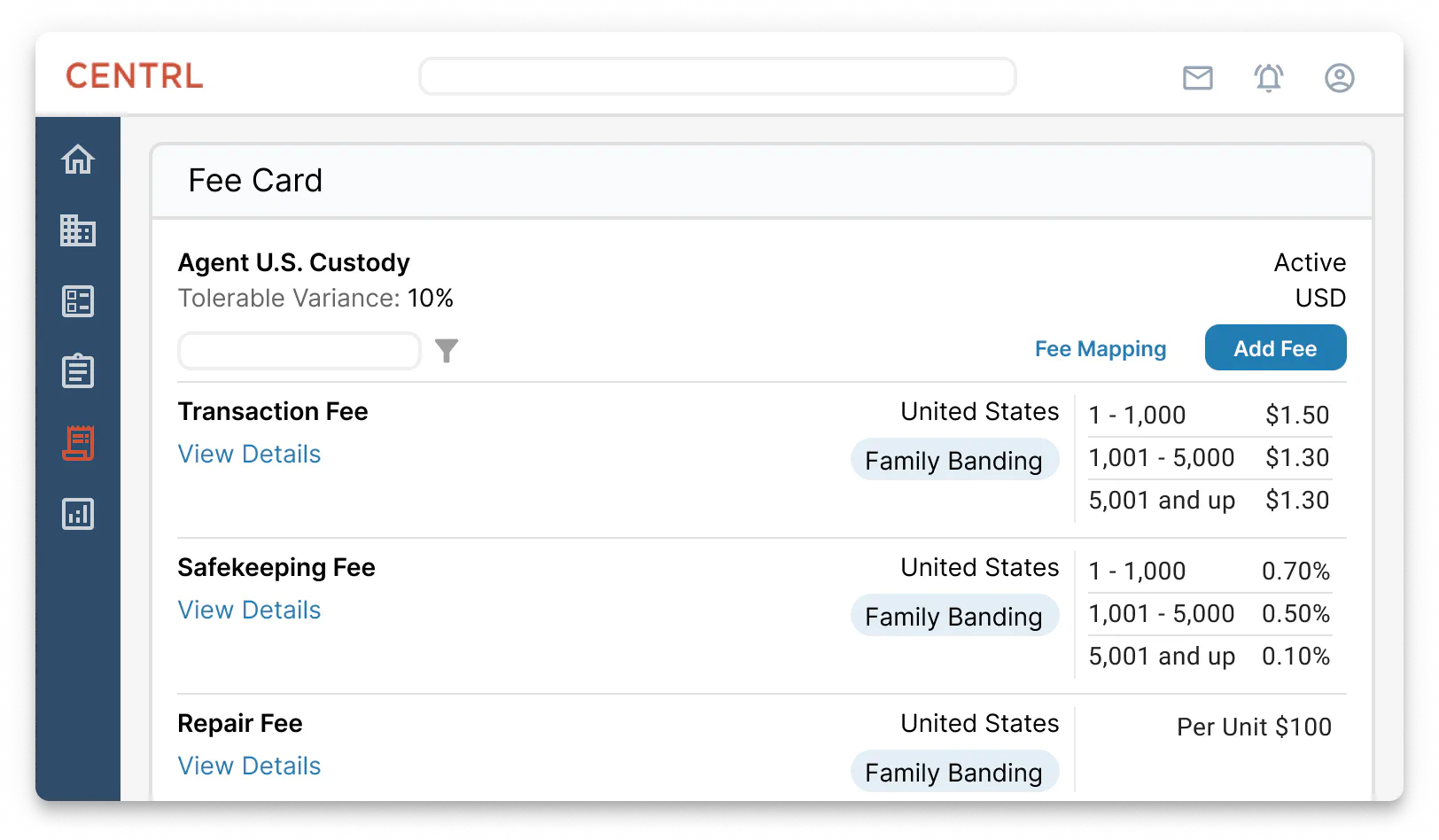Open the clipboard sidebar icon

click(x=78, y=371)
